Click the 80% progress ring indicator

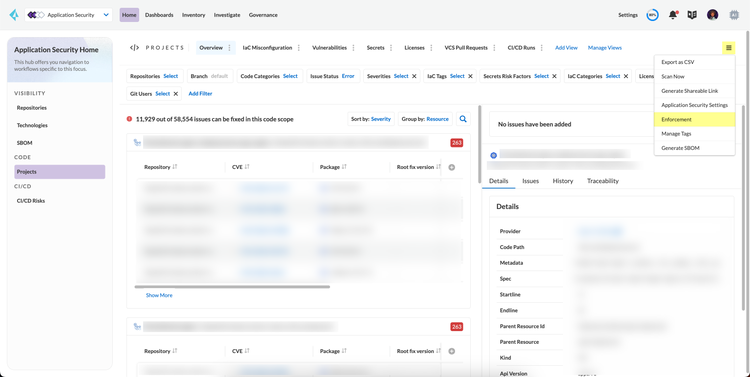pyautogui.click(x=652, y=15)
